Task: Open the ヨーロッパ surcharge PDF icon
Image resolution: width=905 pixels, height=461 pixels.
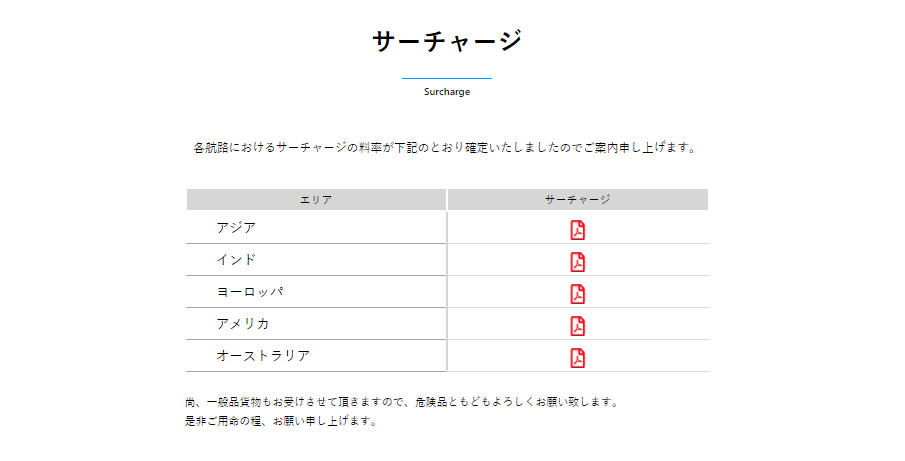Action: (x=578, y=294)
